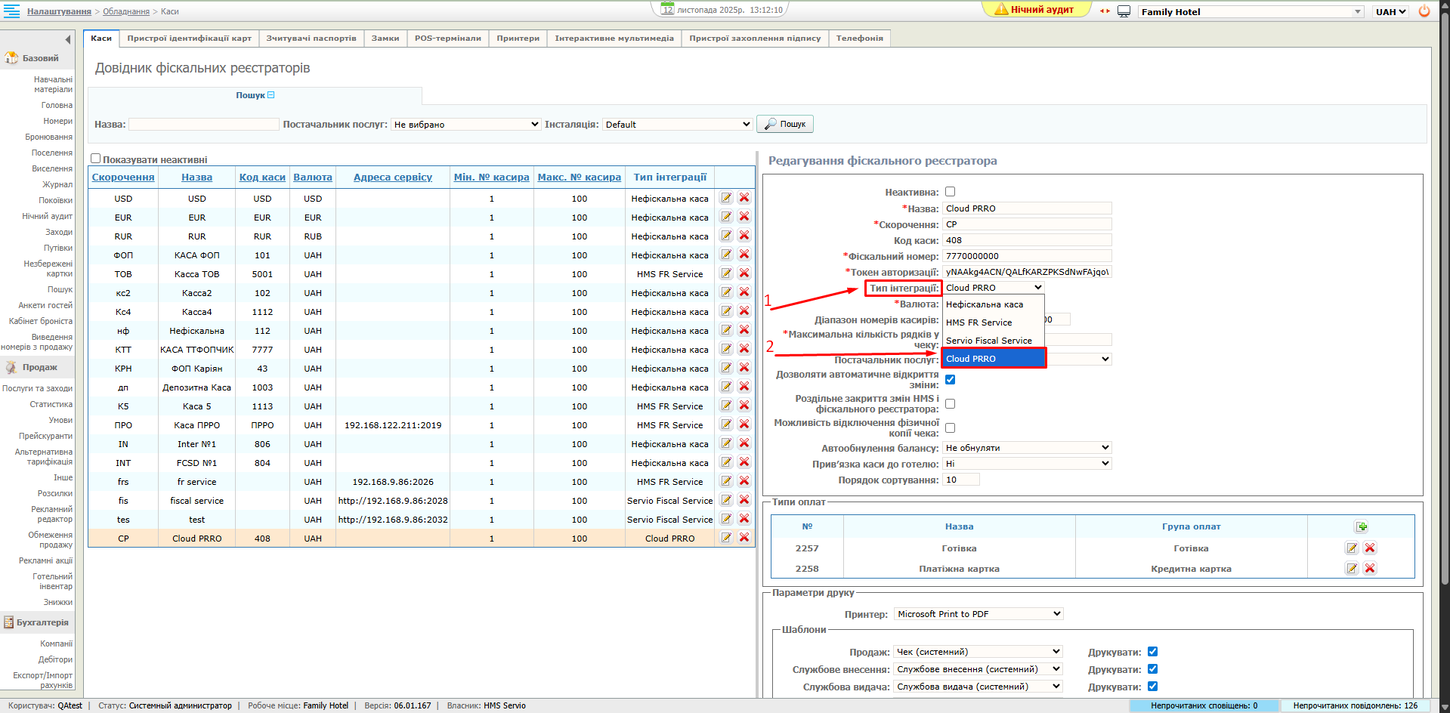
Task: Uncheck Дозволяти автоматичне відкриття зміни
Action: pos(950,379)
